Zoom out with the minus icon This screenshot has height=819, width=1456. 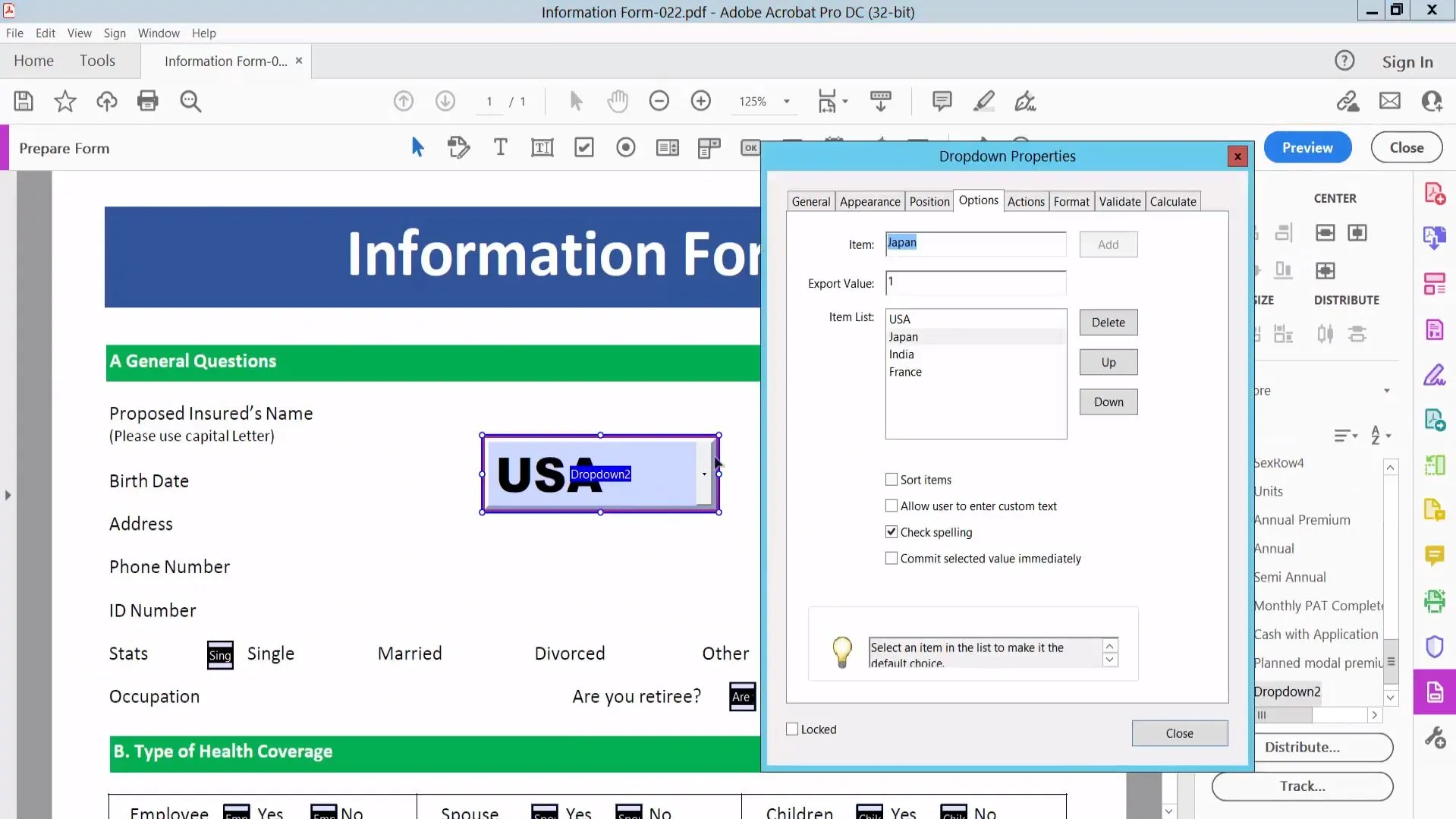click(659, 101)
